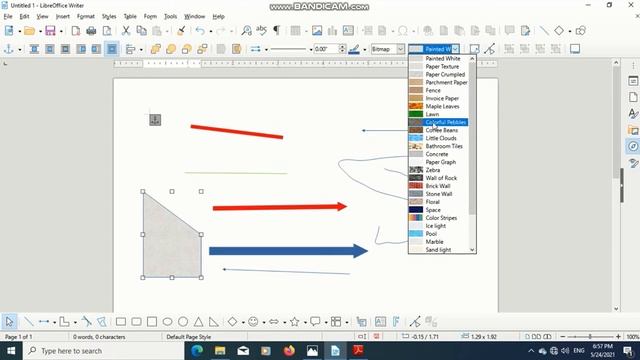
Task: Click the Spelling check abc icon
Action: [261, 31]
